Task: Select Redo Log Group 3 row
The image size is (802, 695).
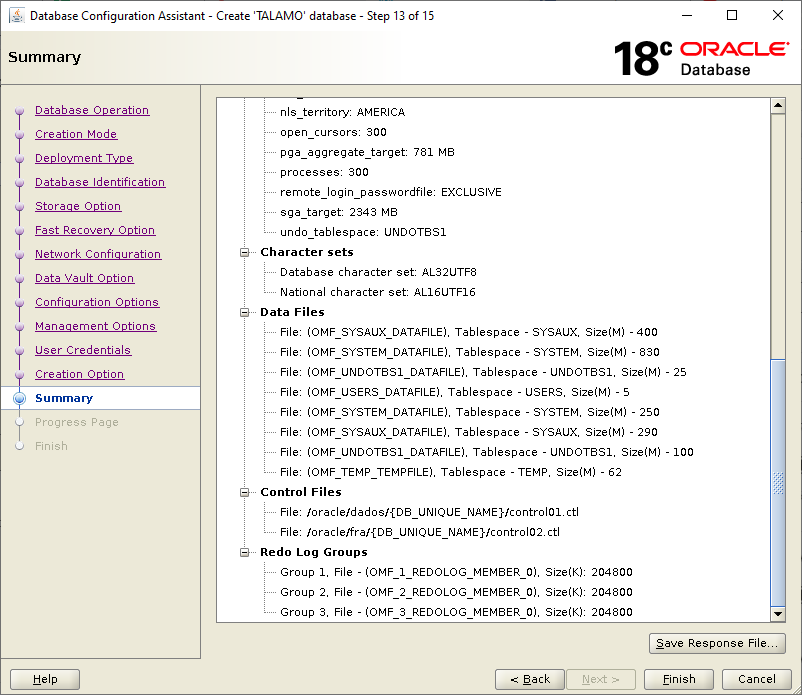Action: tap(456, 612)
